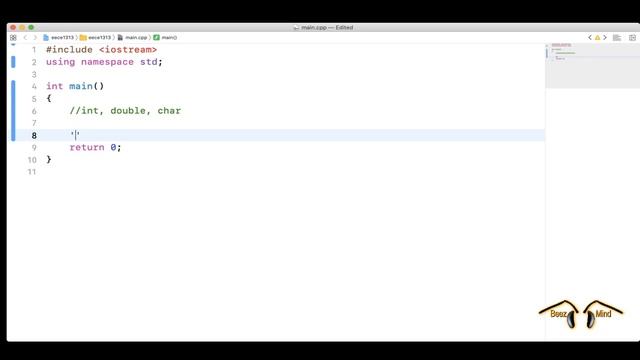This screenshot has height=360, width=640.
Task: Click the main.cpp title bar document icon
Action: coord(296,28)
